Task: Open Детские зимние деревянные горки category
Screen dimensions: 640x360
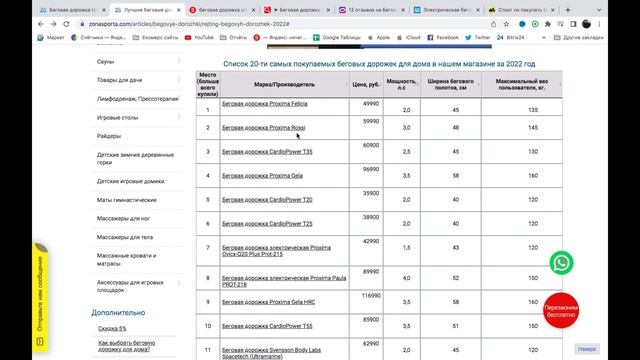Action: click(x=135, y=158)
